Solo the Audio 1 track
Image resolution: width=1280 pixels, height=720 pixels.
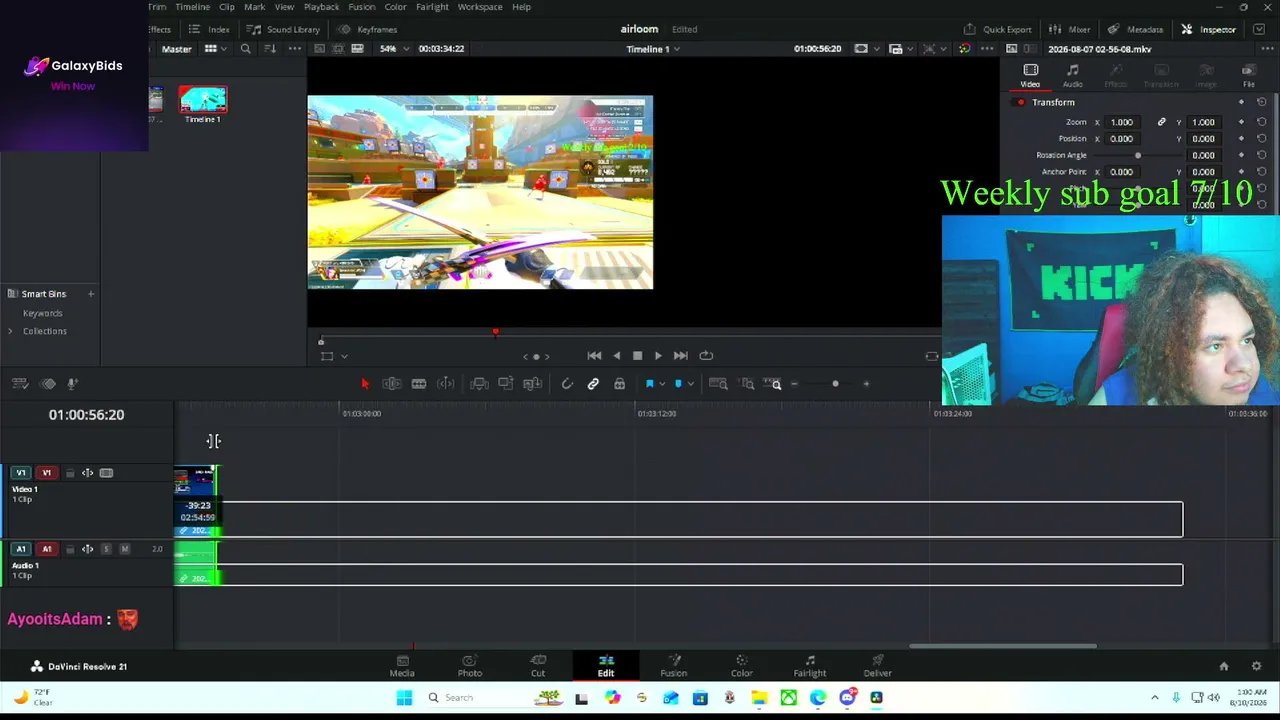(x=106, y=549)
